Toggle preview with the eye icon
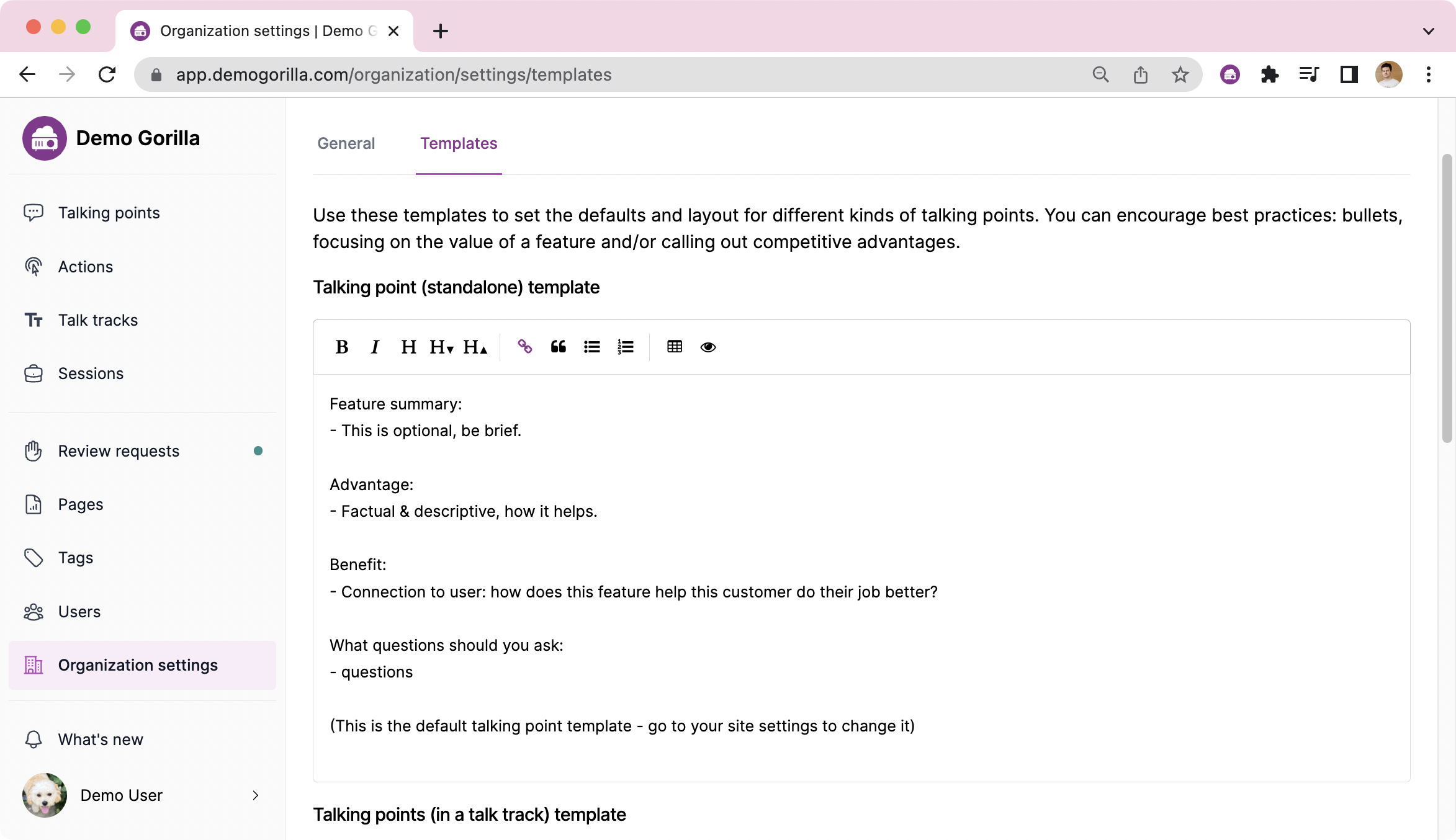Image resolution: width=1456 pixels, height=840 pixels. click(708, 347)
